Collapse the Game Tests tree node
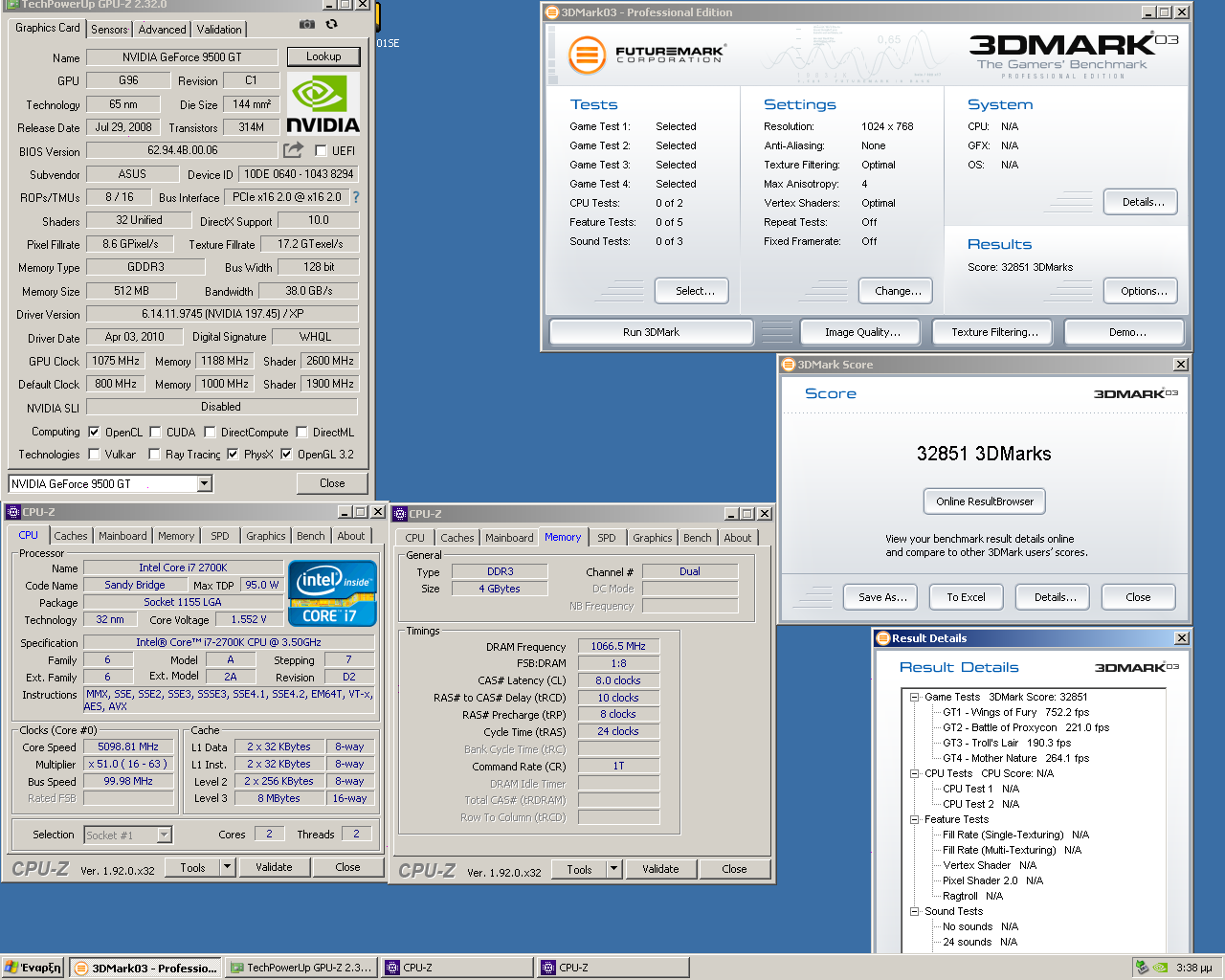1225x980 pixels. (915, 698)
